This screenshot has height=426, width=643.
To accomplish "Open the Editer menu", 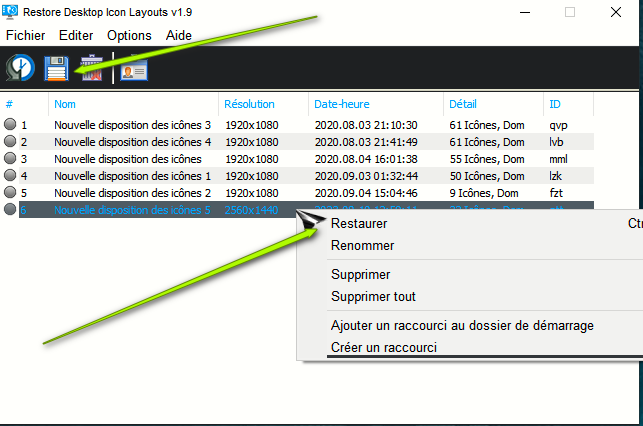I will pos(76,35).
